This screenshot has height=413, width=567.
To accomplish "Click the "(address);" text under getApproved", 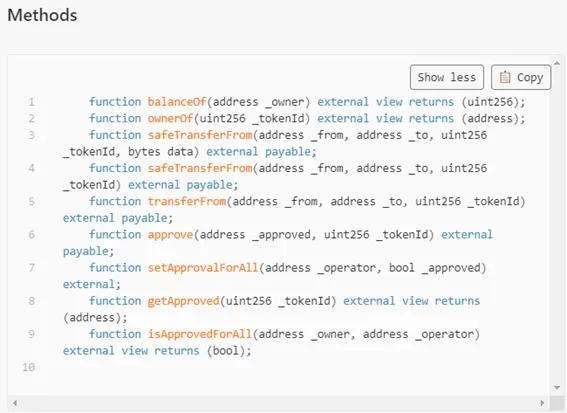I will tap(95, 318).
